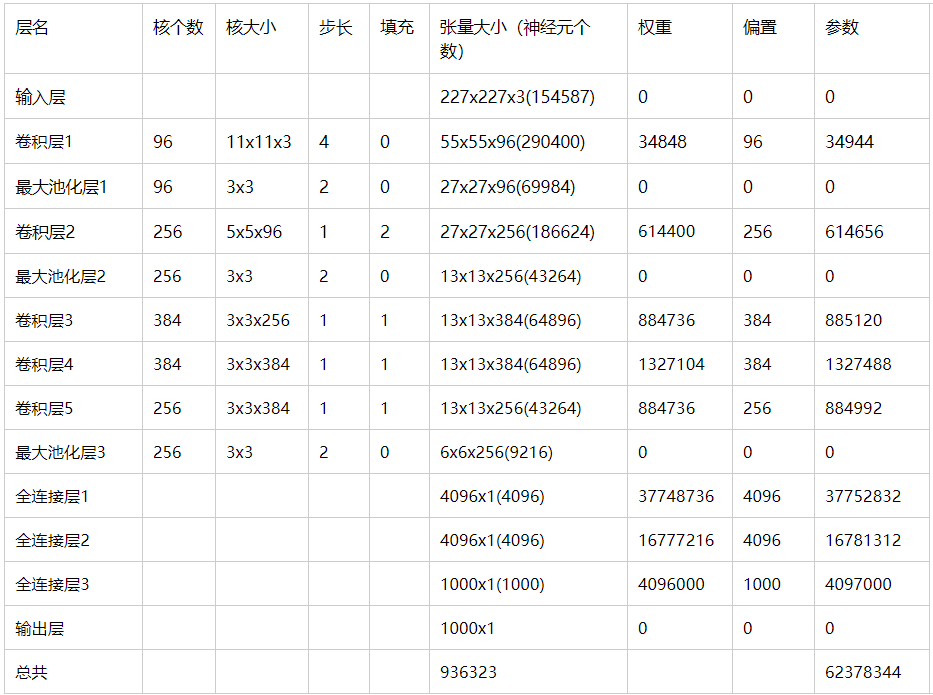This screenshot has width=933, height=695.
Task: Select the 27x27x256(186624) cell
Action: click(517, 231)
